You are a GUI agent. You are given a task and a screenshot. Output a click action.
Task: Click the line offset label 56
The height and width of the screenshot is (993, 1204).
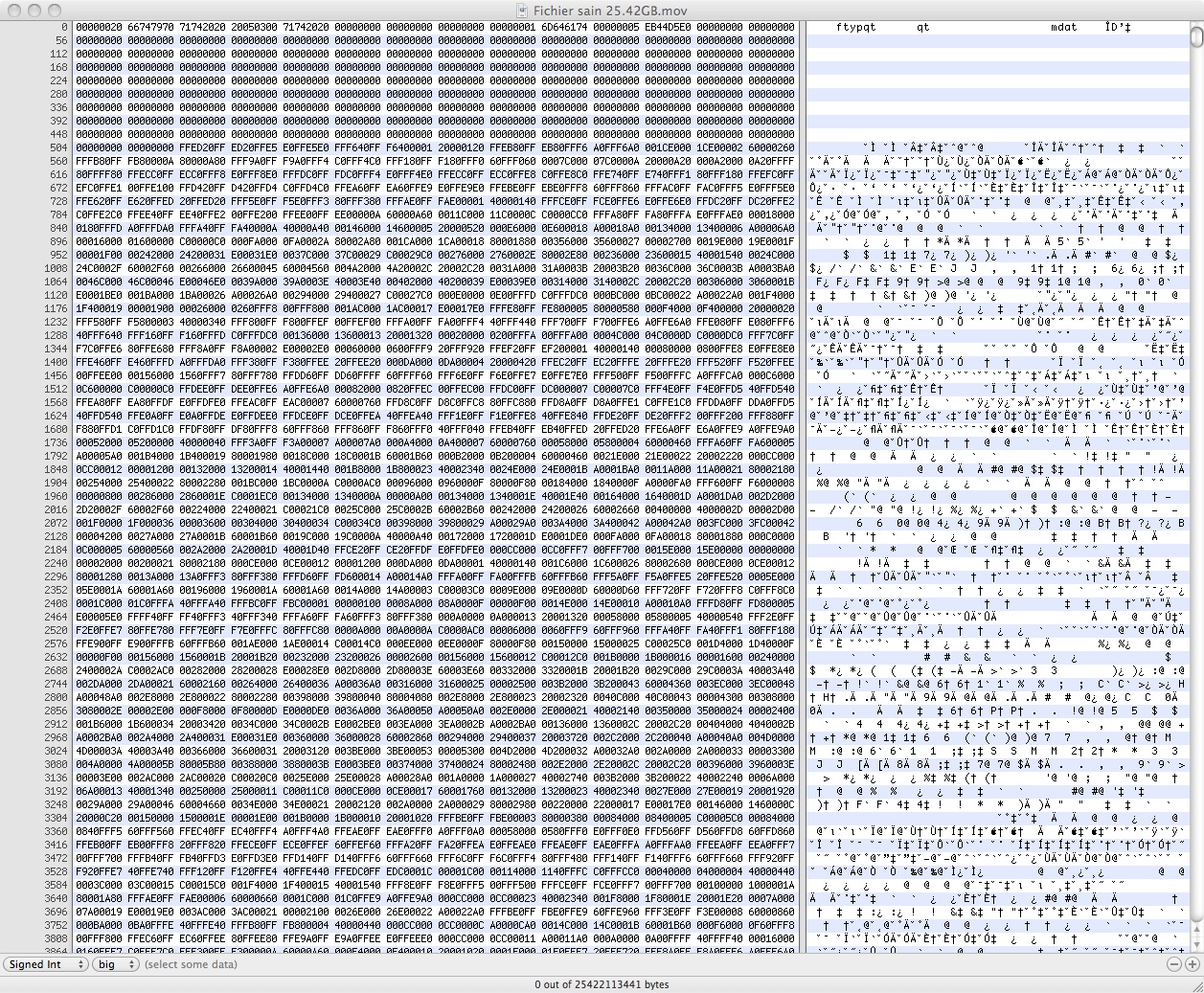(x=61, y=40)
